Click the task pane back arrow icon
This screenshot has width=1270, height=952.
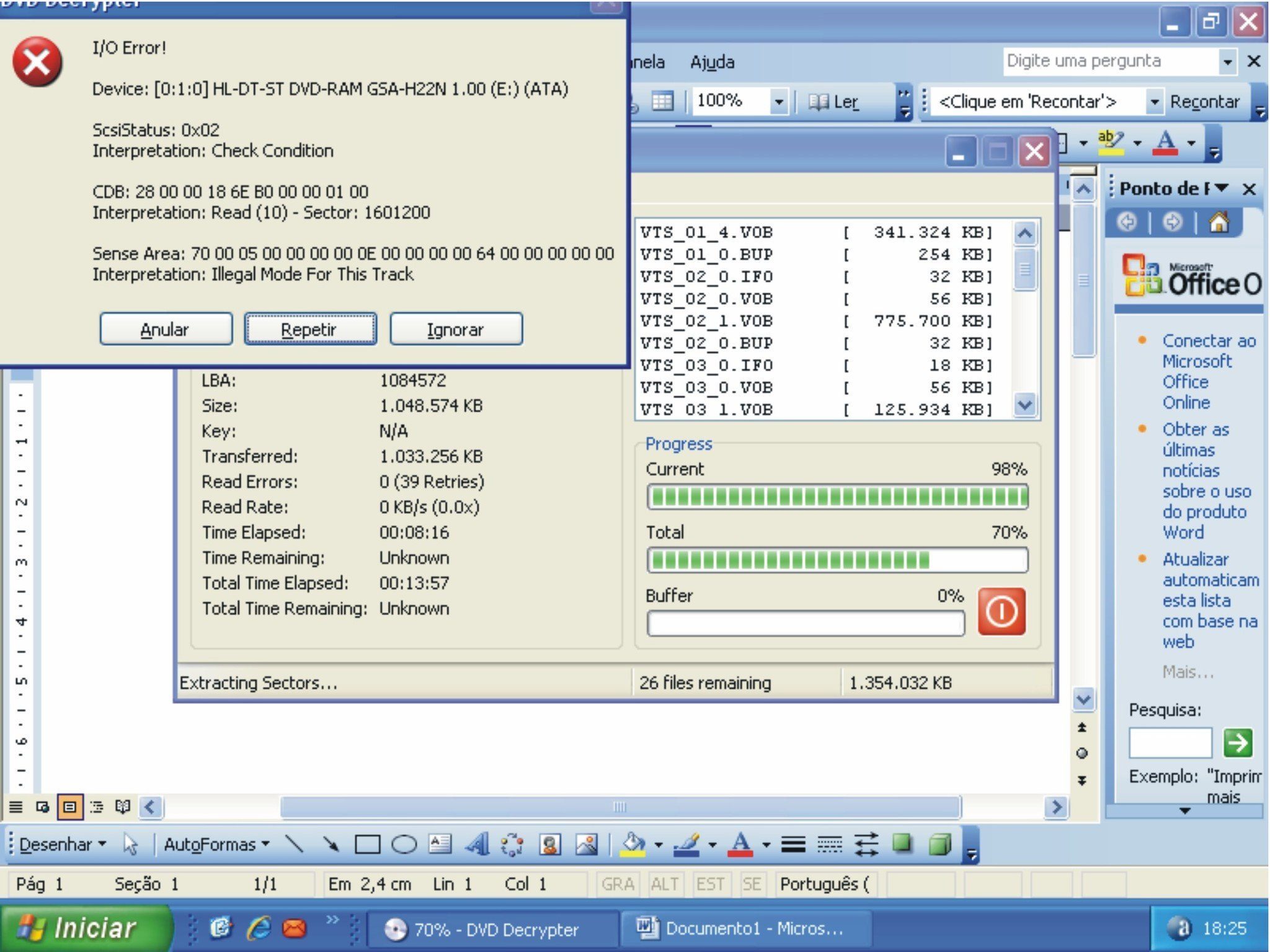coord(1127,222)
